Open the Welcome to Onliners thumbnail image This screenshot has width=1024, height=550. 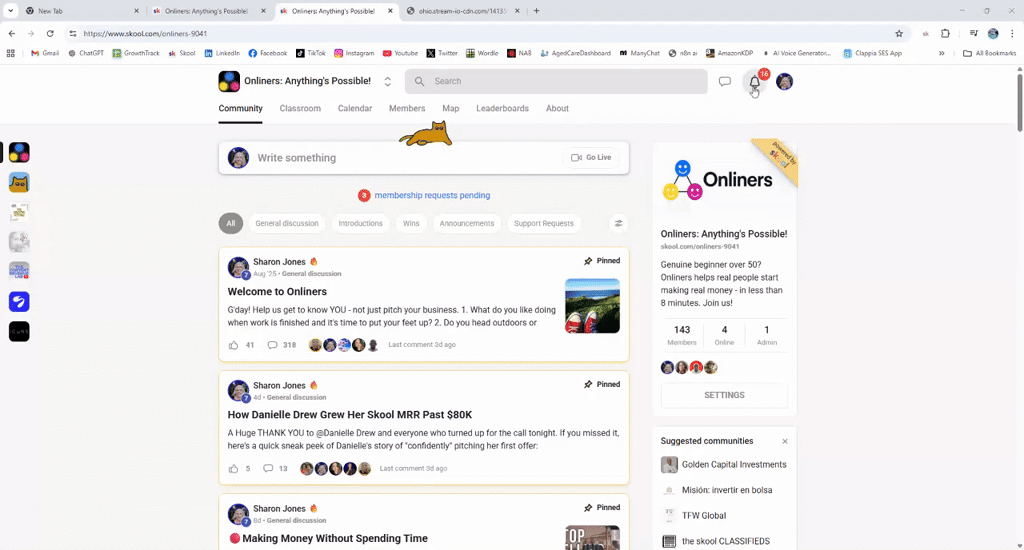coord(592,306)
